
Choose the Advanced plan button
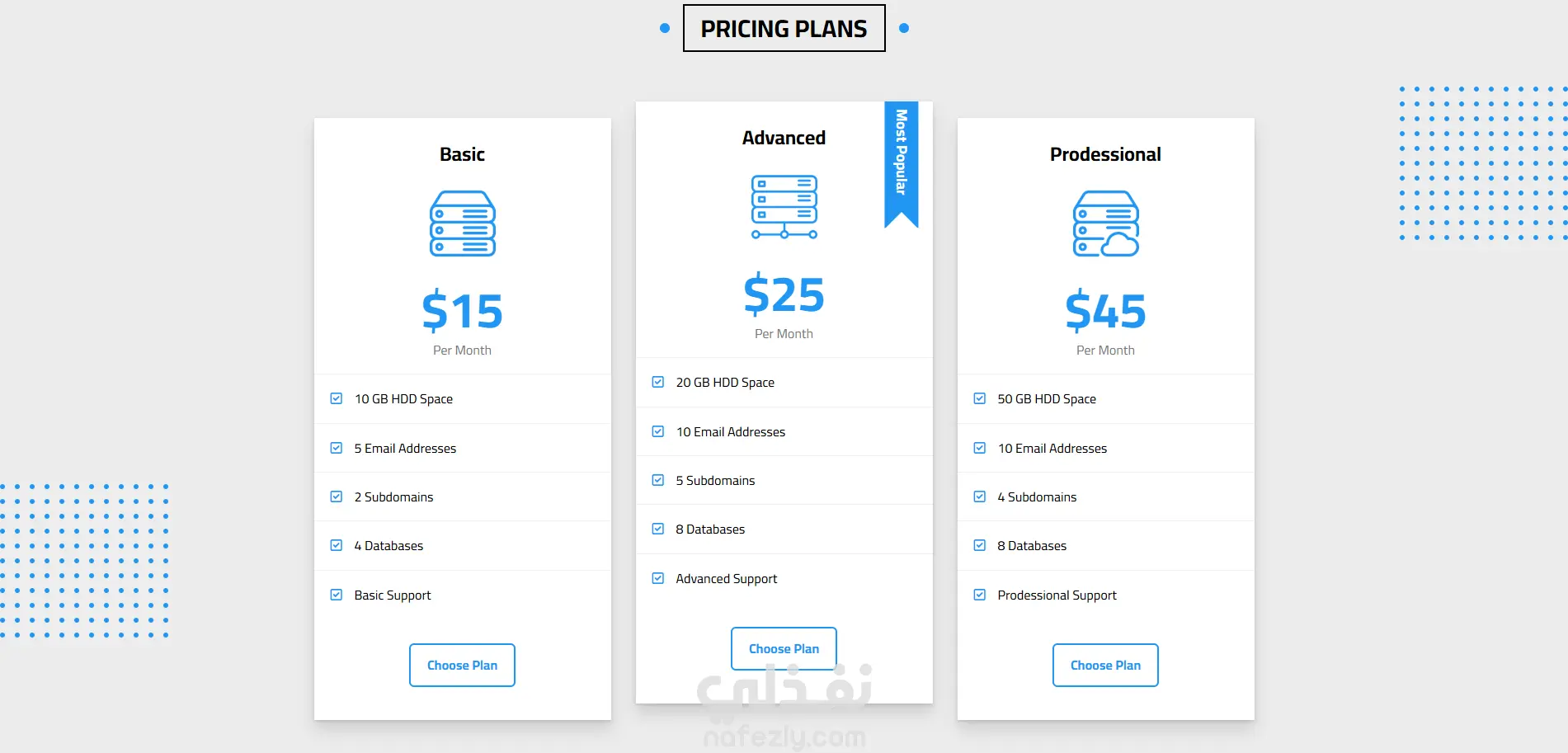click(784, 648)
